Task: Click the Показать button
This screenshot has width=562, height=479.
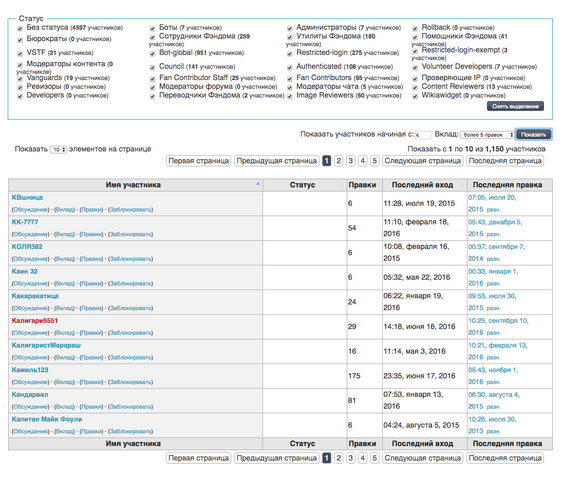Action: (x=533, y=134)
